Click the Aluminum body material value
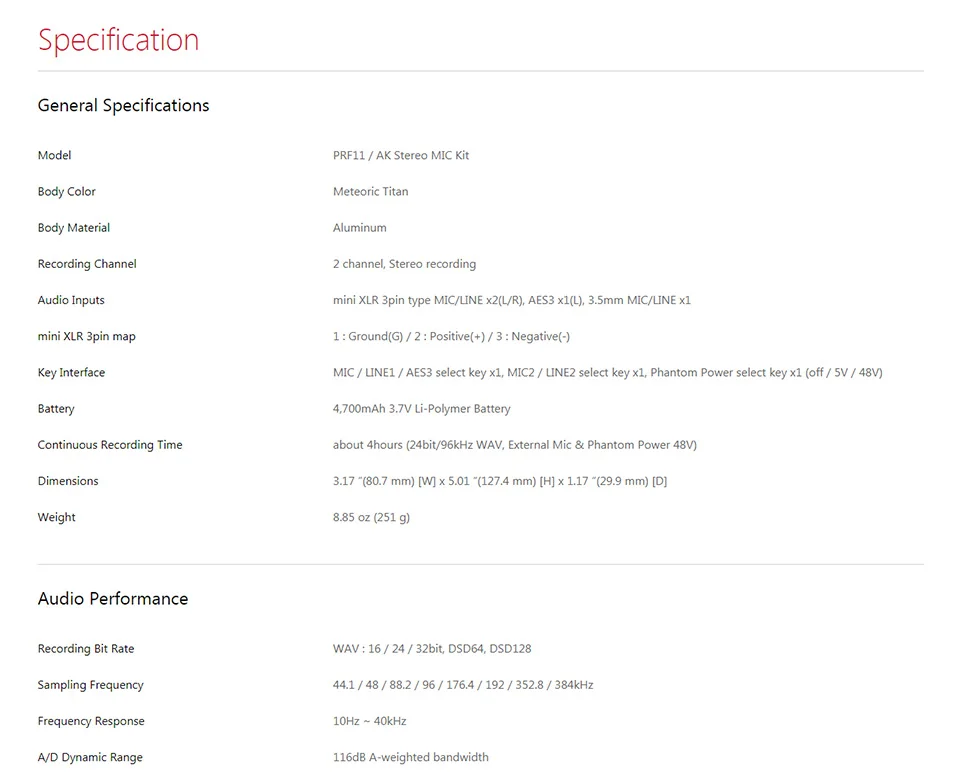This screenshot has width=960, height=775. 359,228
